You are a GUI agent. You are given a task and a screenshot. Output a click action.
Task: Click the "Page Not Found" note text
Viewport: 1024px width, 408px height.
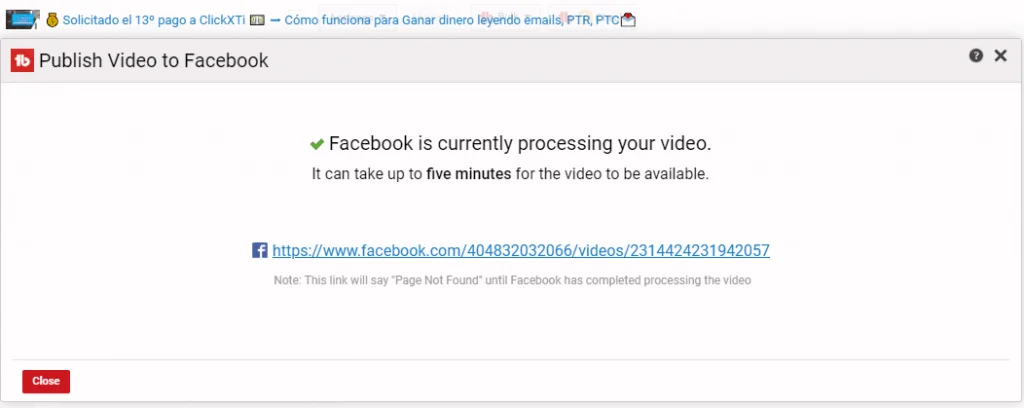pyautogui.click(x=512, y=281)
